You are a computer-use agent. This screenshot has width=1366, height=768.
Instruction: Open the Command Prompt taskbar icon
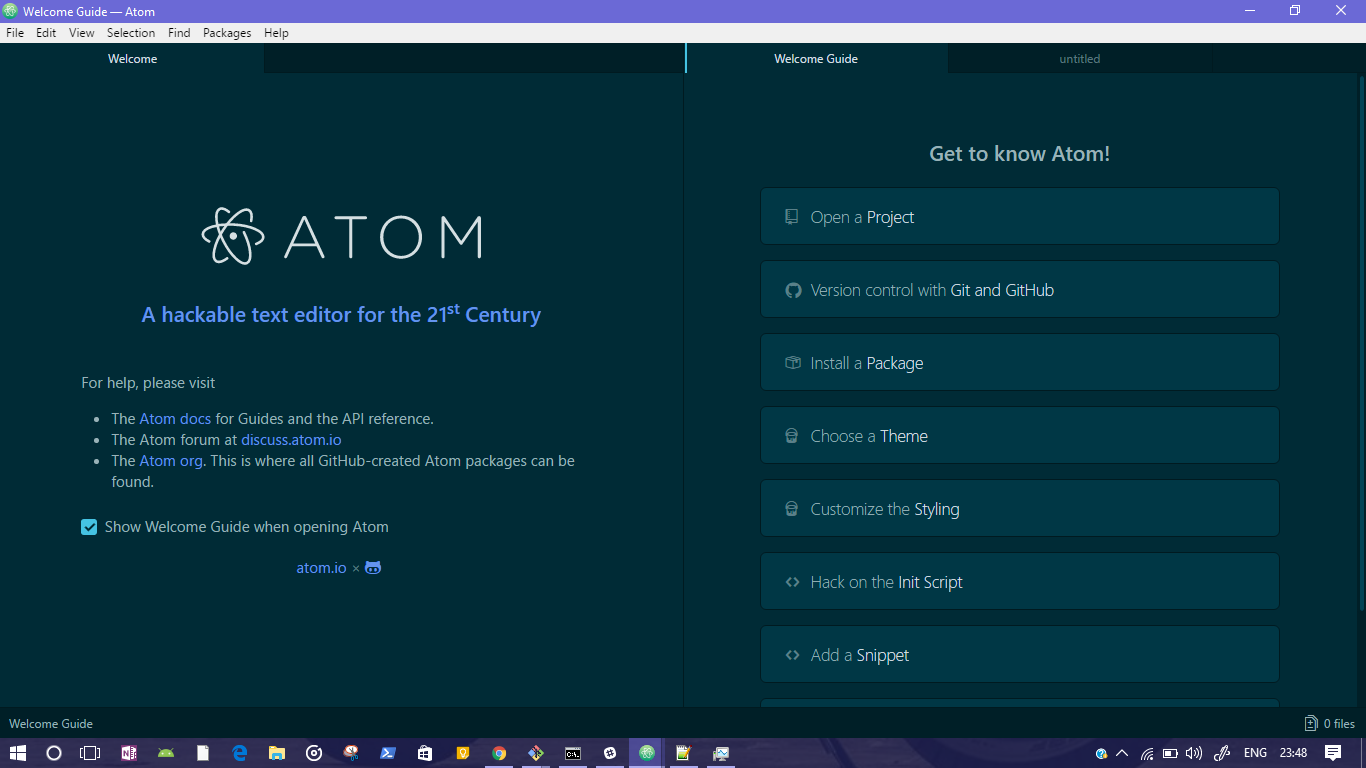pyautogui.click(x=573, y=753)
